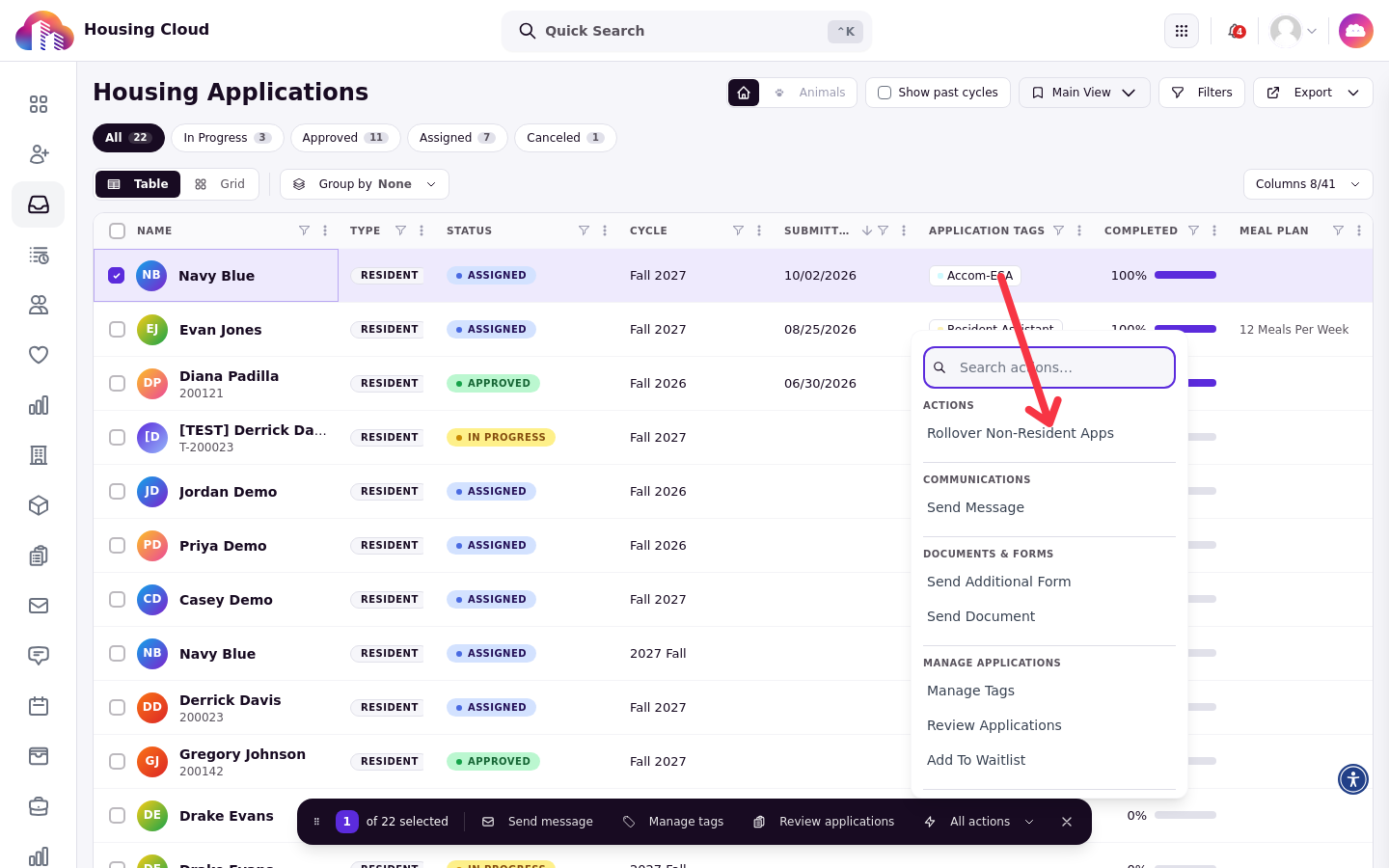Switch to Grid view
Screen dimensions: 1389x868
tap(220, 184)
